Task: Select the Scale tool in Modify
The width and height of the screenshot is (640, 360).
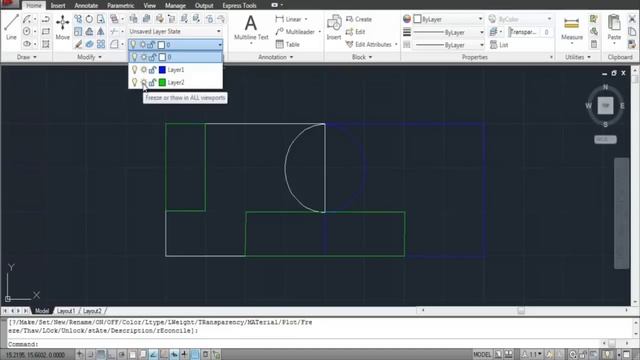Action: [78, 31]
